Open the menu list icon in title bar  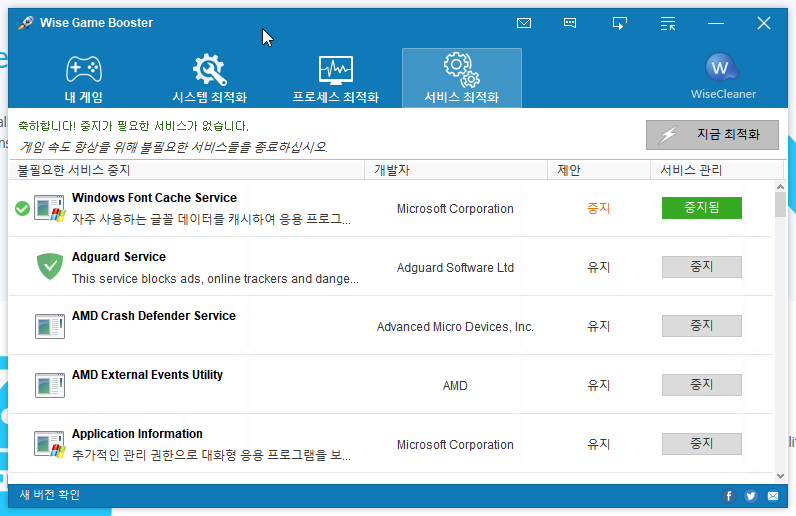tap(668, 23)
